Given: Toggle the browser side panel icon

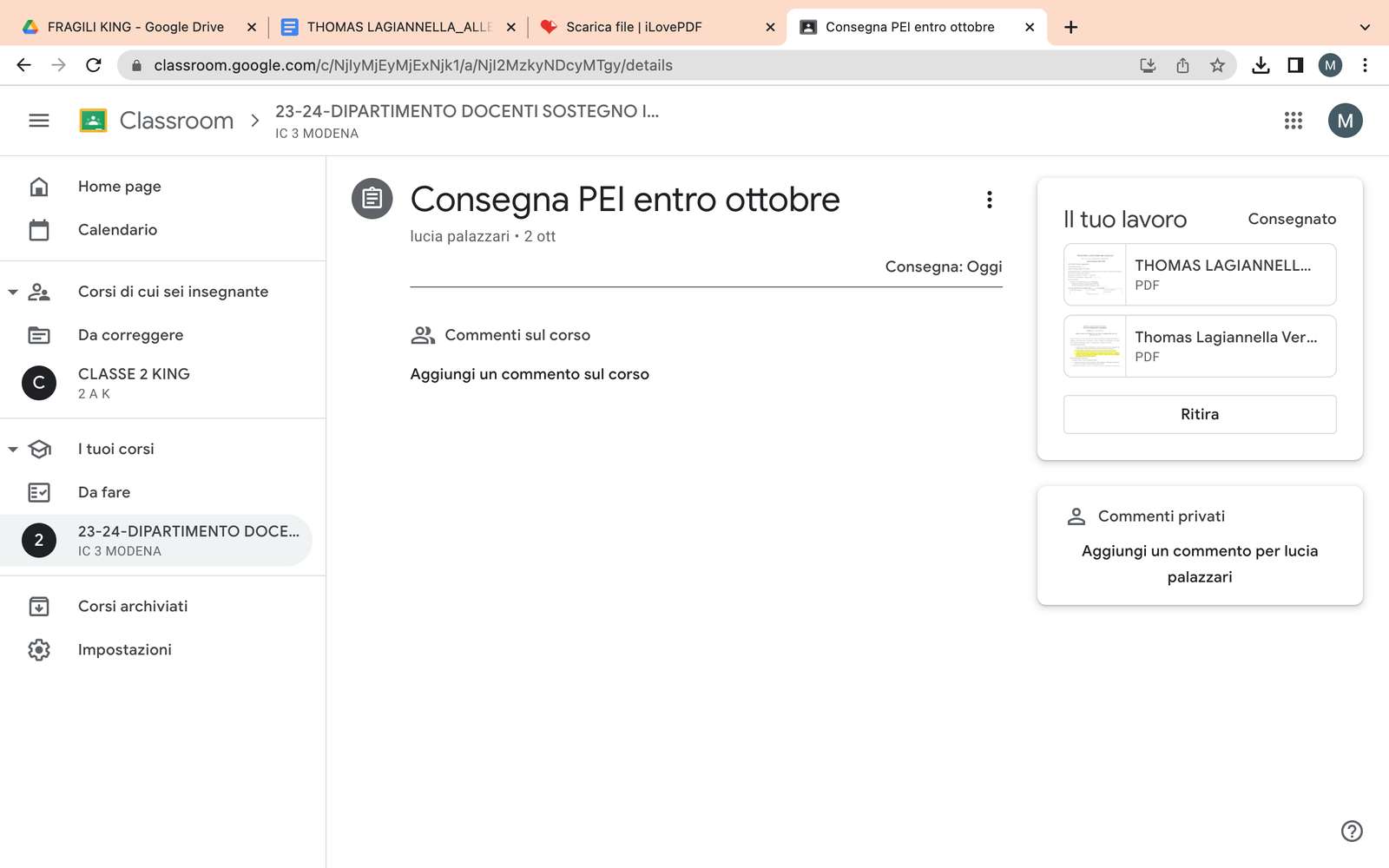Looking at the screenshot, I should pyautogui.click(x=1295, y=65).
